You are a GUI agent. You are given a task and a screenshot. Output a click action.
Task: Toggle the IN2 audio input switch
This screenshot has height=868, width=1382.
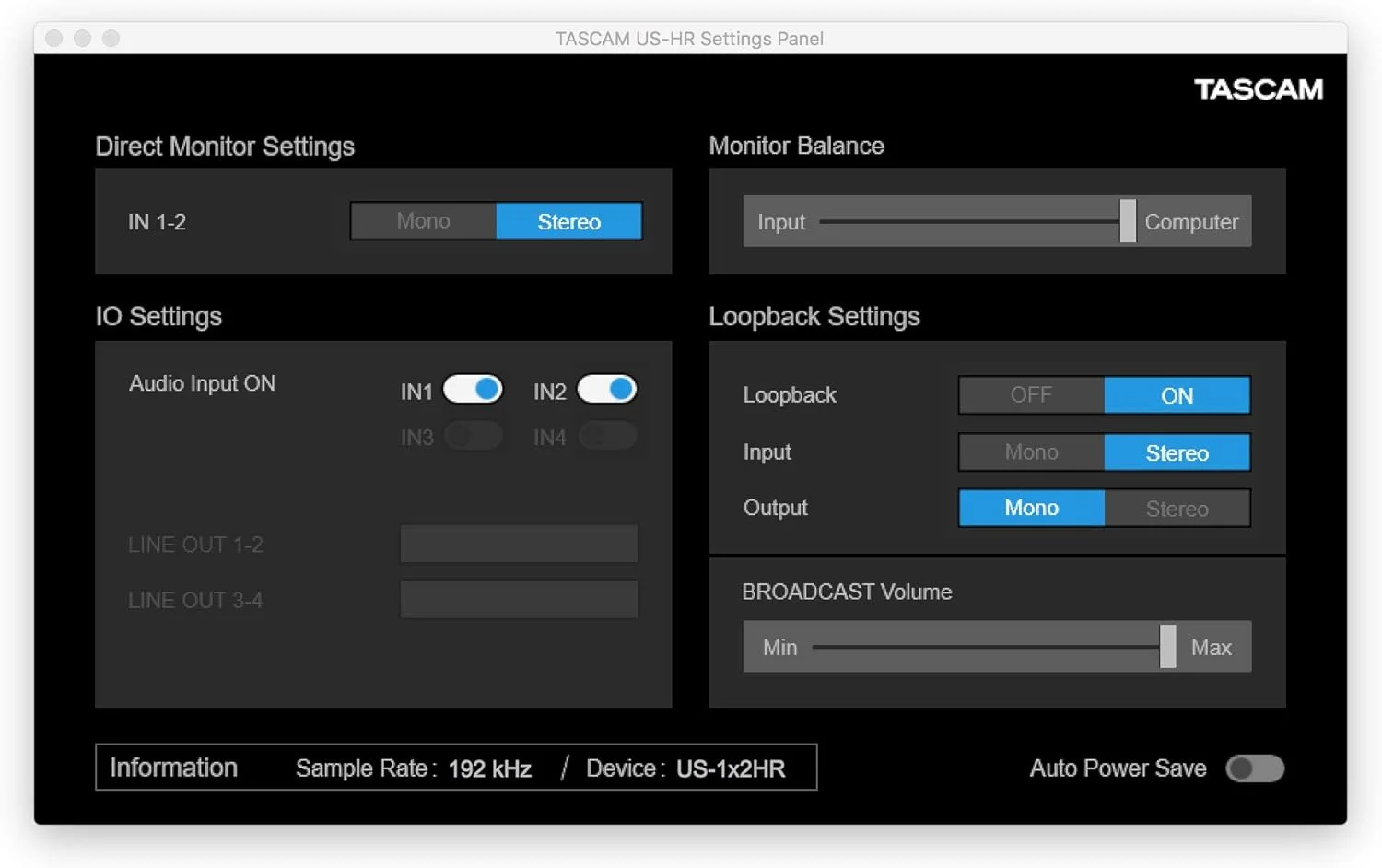click(x=606, y=389)
